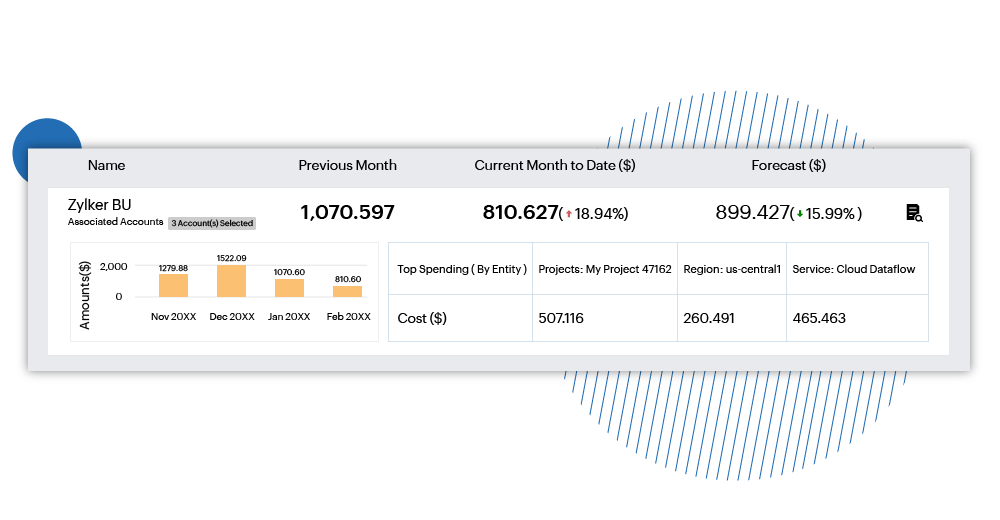Screen dimensions: 1000x520
Task: Click Region: us-central1 cell
Action: pos(732,269)
